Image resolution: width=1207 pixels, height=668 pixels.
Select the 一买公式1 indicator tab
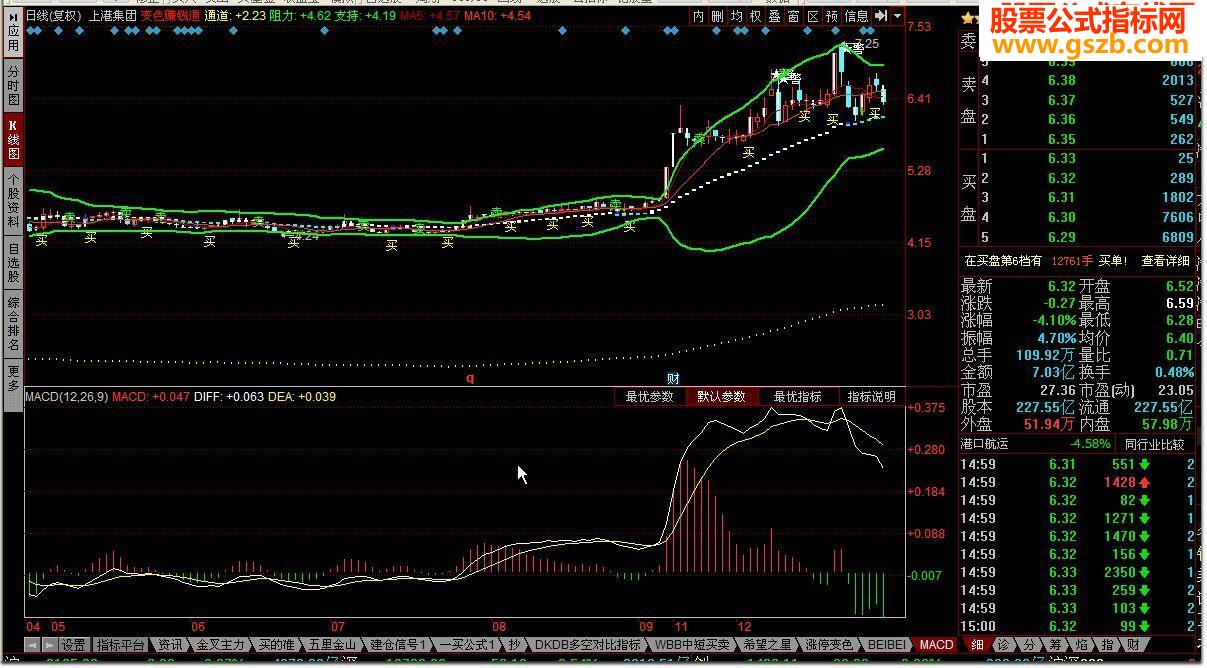click(x=468, y=645)
